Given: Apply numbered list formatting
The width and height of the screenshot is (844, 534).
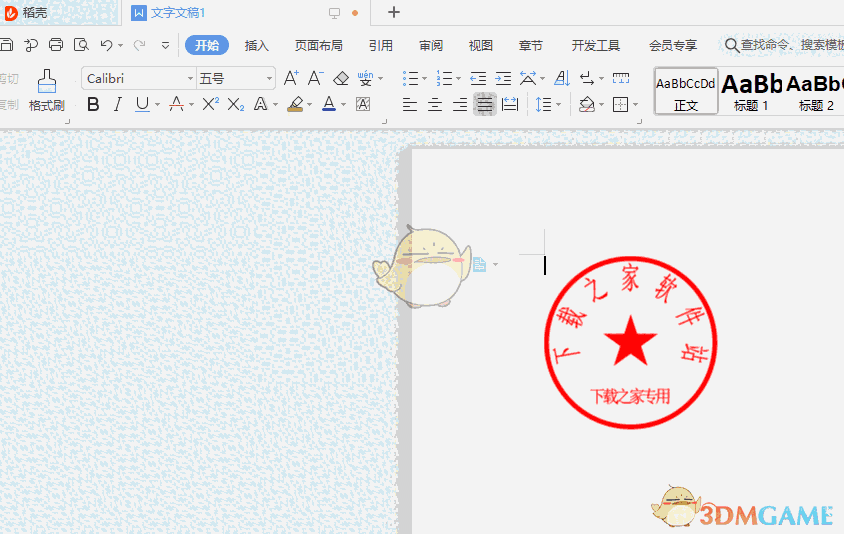Looking at the screenshot, I should (x=445, y=79).
